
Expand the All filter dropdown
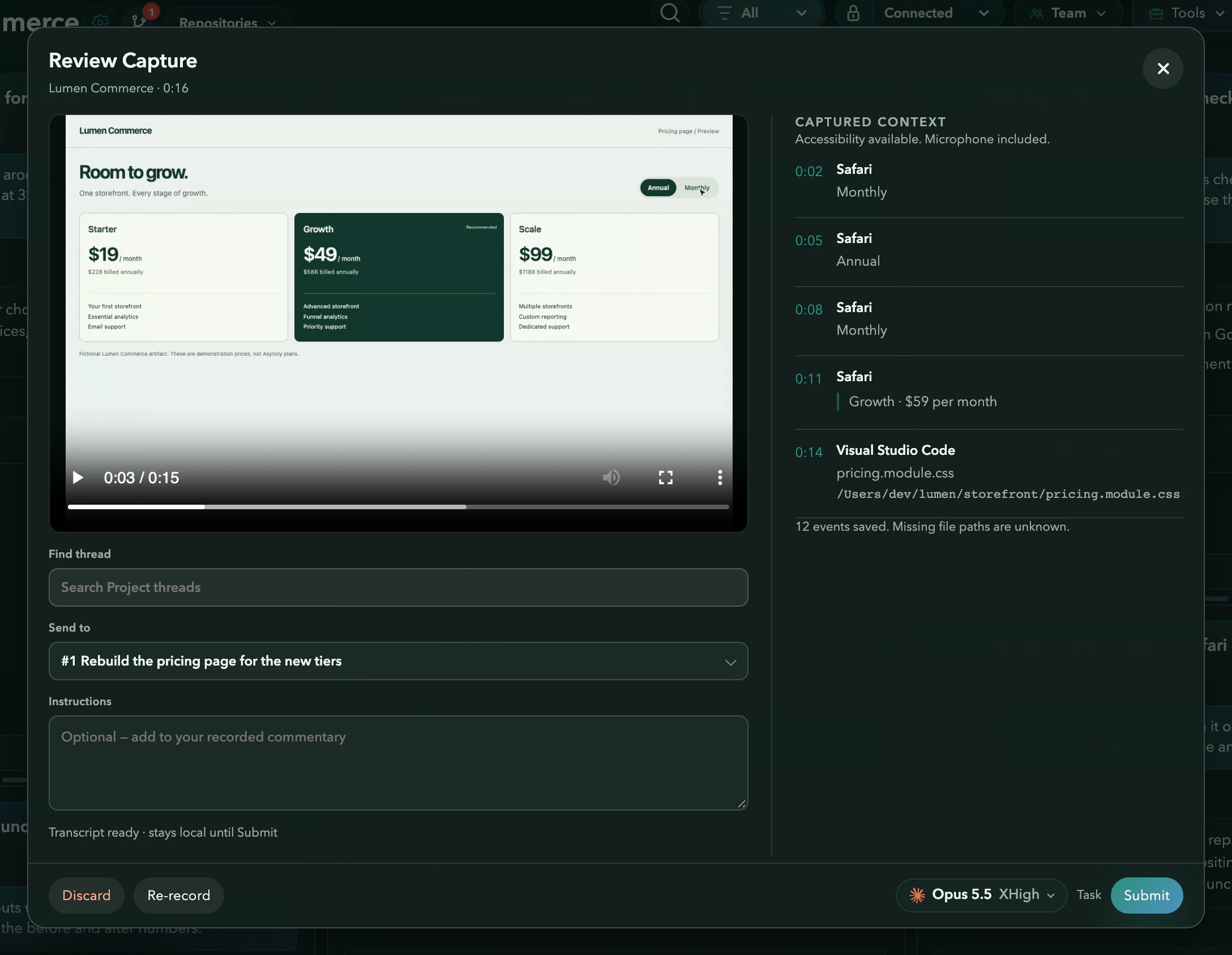click(x=761, y=13)
